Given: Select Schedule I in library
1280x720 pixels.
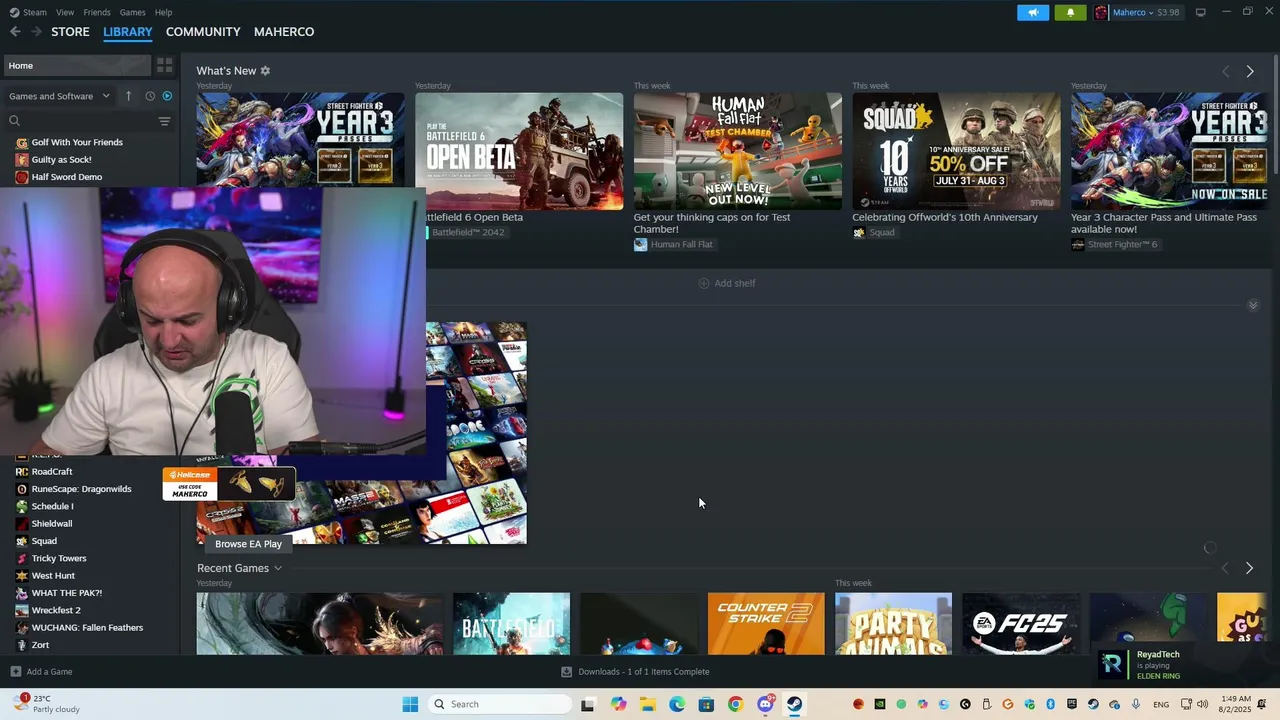Looking at the screenshot, I should coord(52,506).
